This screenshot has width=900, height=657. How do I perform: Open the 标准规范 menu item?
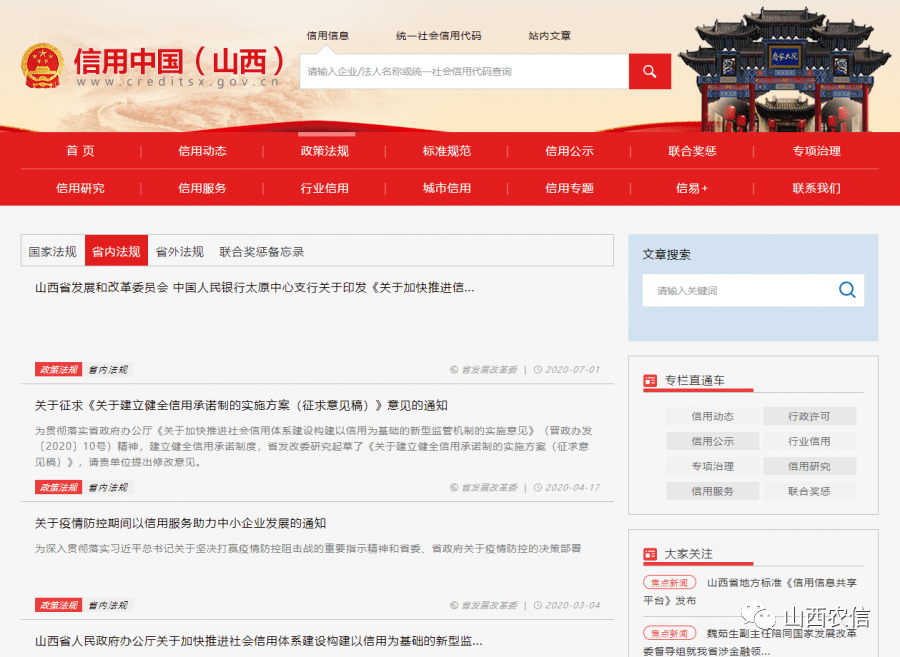coord(447,151)
